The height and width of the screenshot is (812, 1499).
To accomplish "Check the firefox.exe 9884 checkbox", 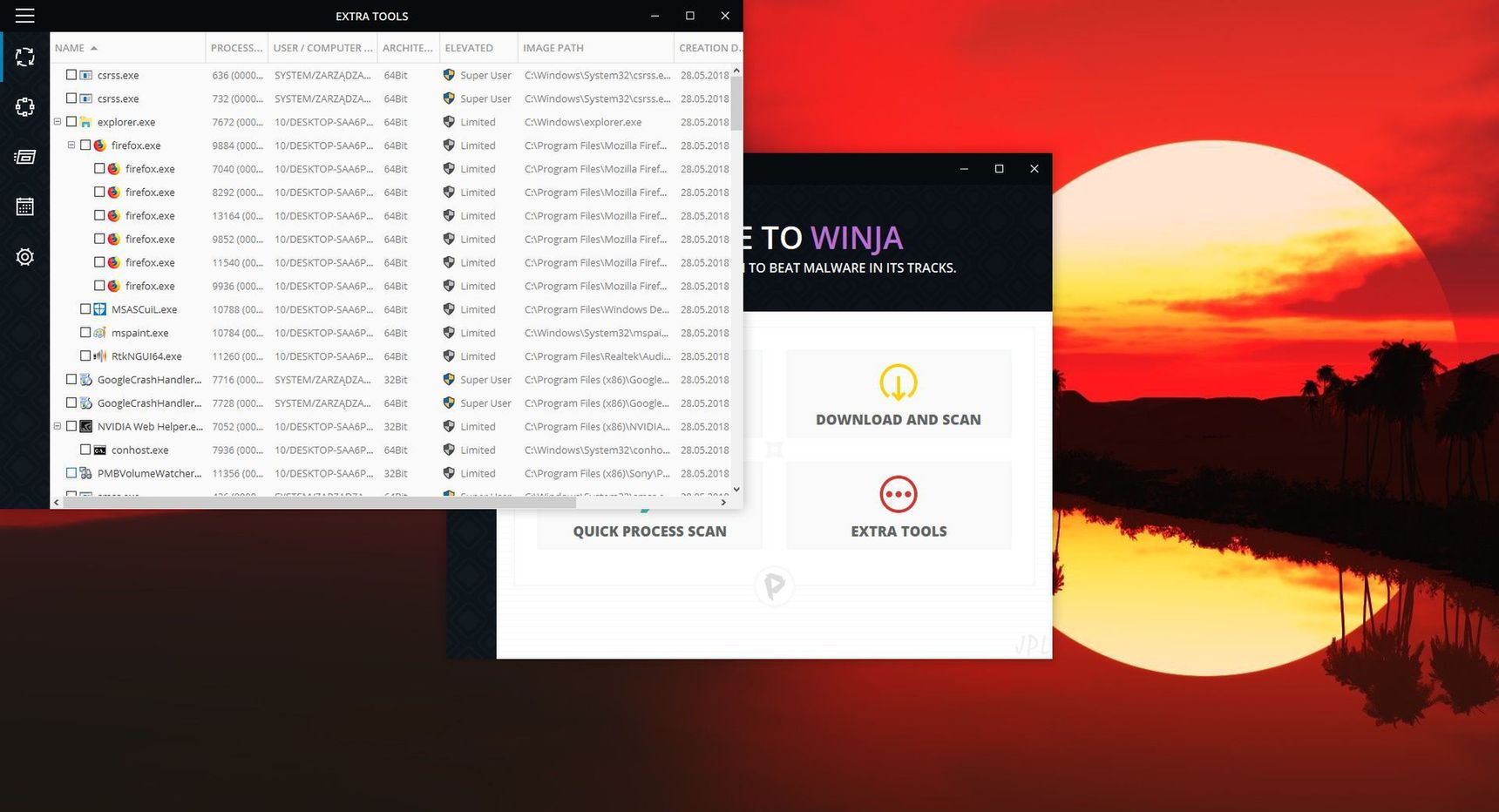I will coord(85,145).
